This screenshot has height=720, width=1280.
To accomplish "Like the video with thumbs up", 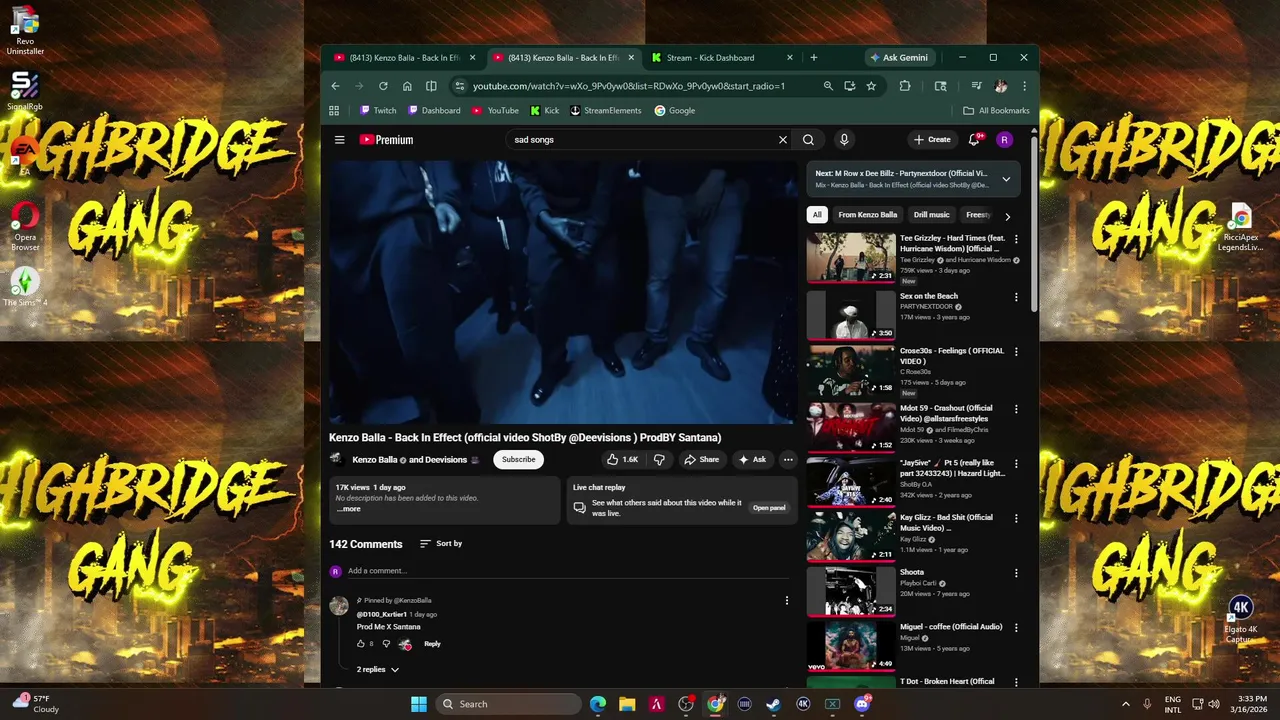I will click(x=622, y=460).
